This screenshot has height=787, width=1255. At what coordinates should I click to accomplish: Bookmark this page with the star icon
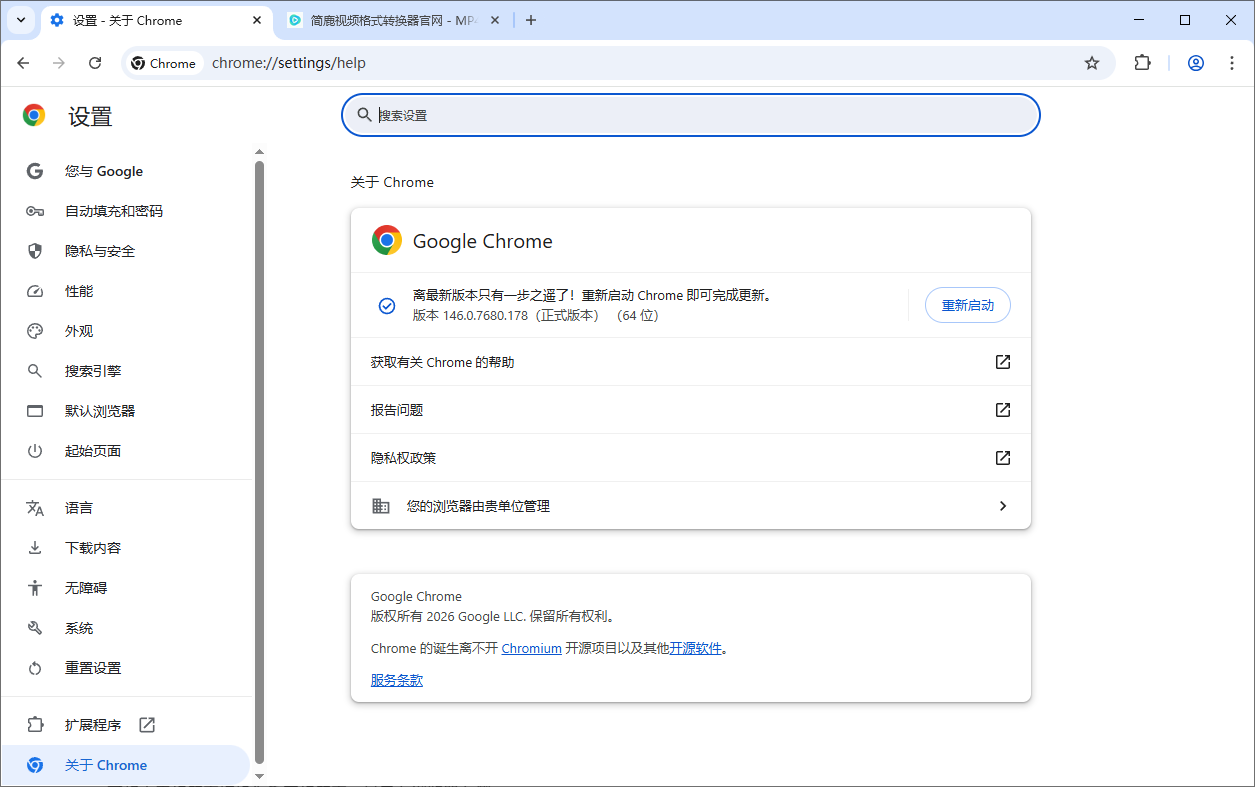[1091, 62]
